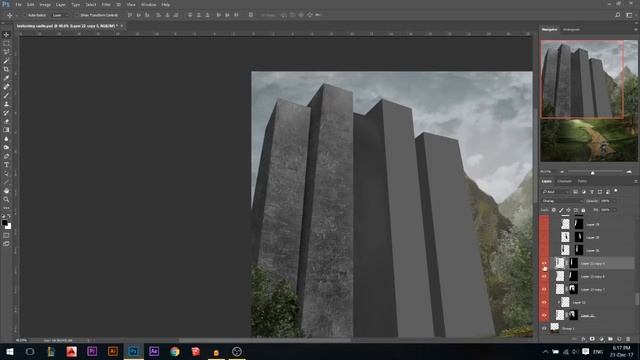640x360 pixels.
Task: Switch to the Histogram tab
Action: point(571,30)
